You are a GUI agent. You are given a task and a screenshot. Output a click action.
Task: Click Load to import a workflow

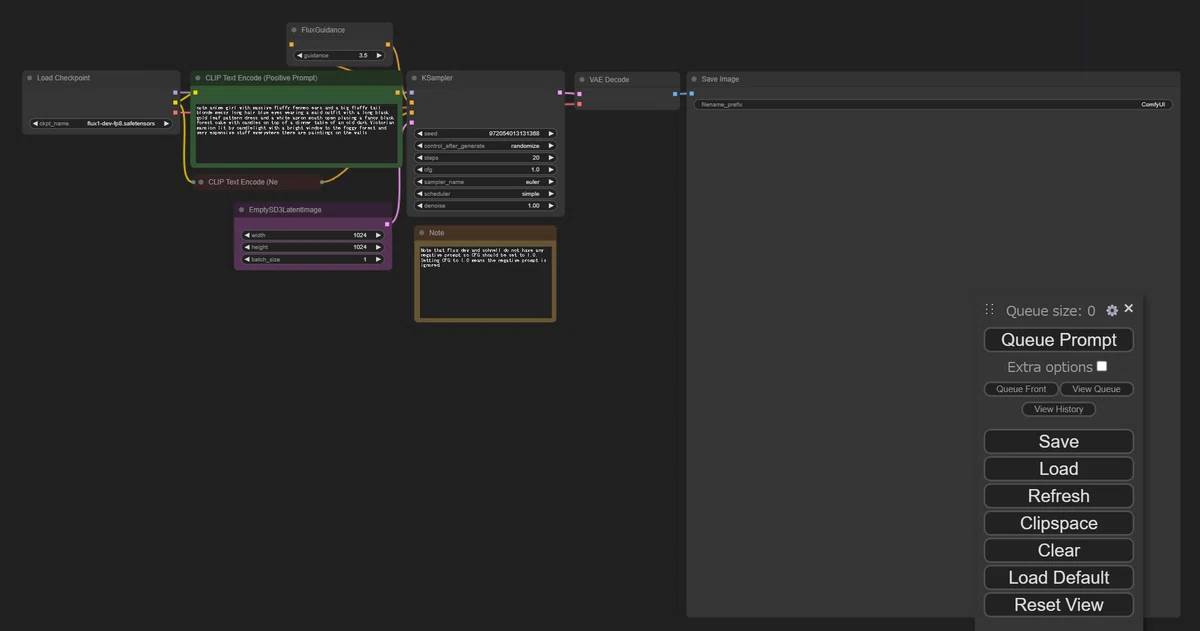[1059, 469]
